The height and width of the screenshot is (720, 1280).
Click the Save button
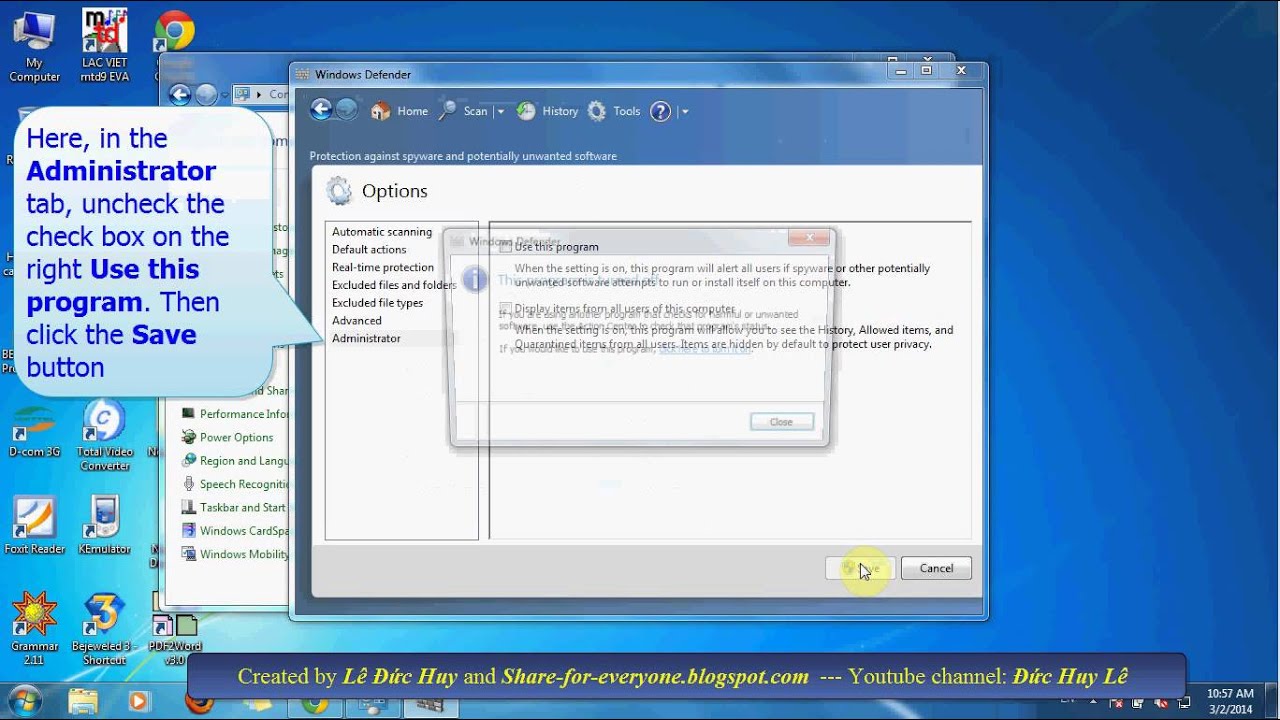click(x=860, y=568)
